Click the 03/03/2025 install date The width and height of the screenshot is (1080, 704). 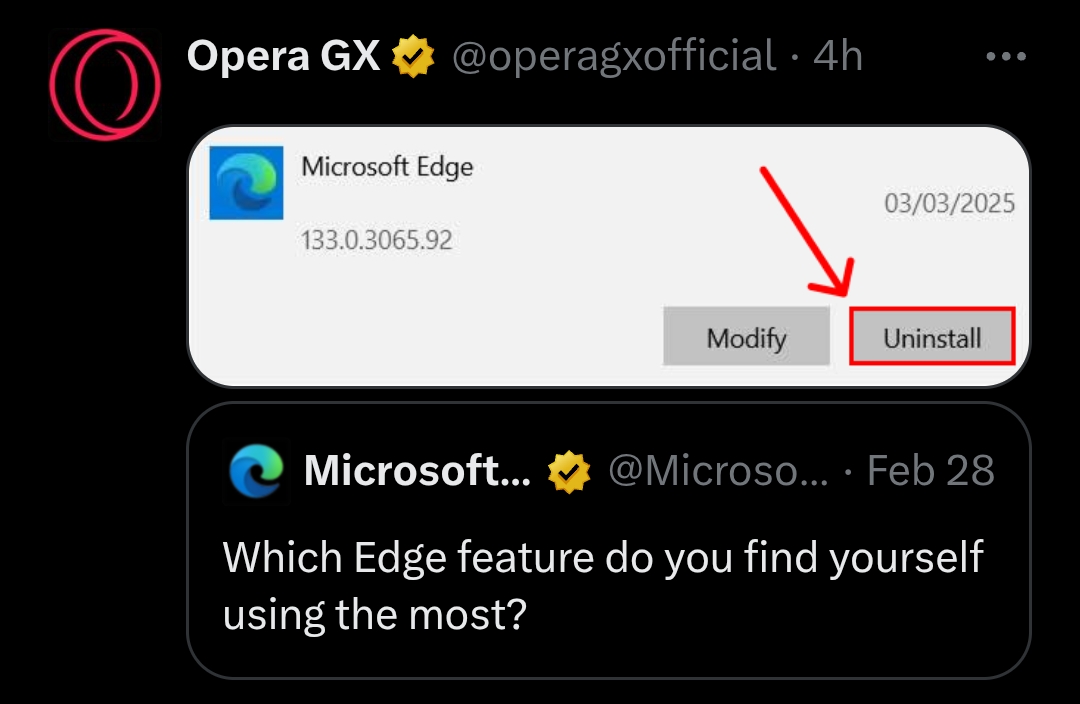[949, 204]
